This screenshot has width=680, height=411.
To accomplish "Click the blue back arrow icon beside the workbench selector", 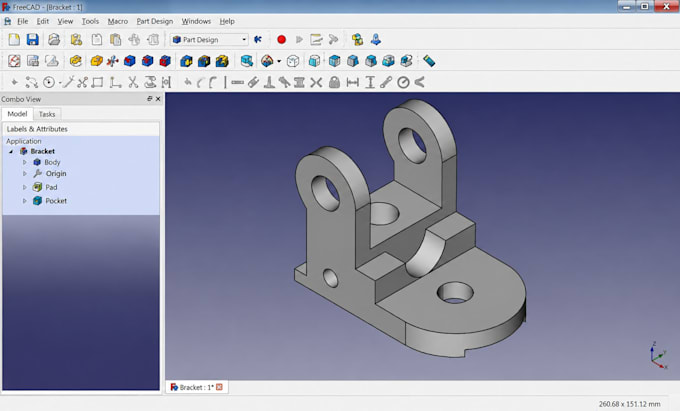I will (258, 39).
